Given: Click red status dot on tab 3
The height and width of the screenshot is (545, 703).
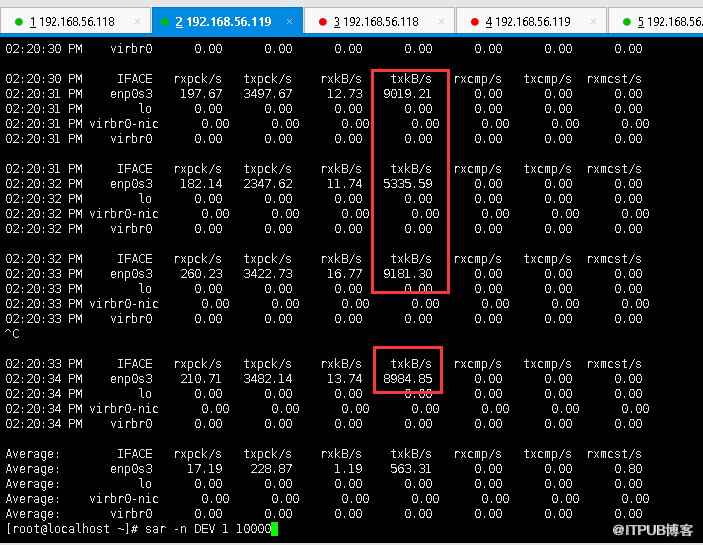Looking at the screenshot, I should 321,21.
